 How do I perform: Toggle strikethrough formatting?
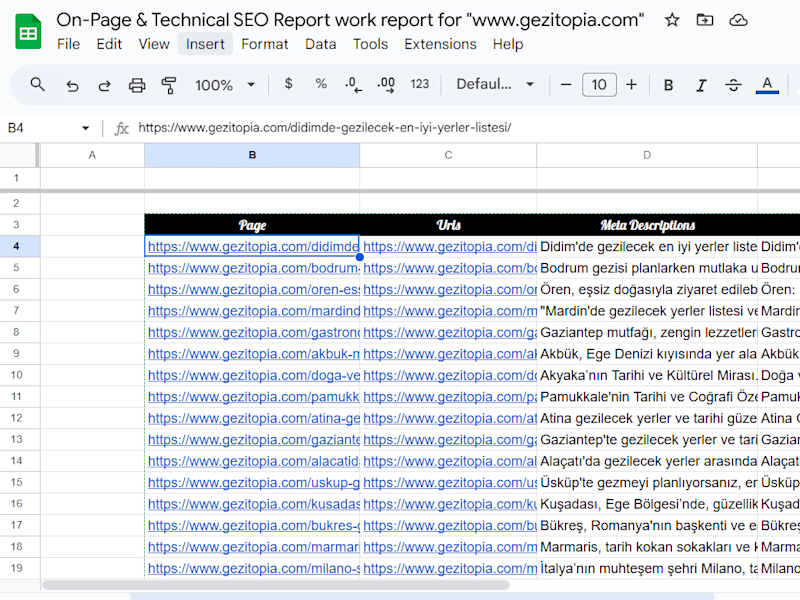click(x=734, y=85)
